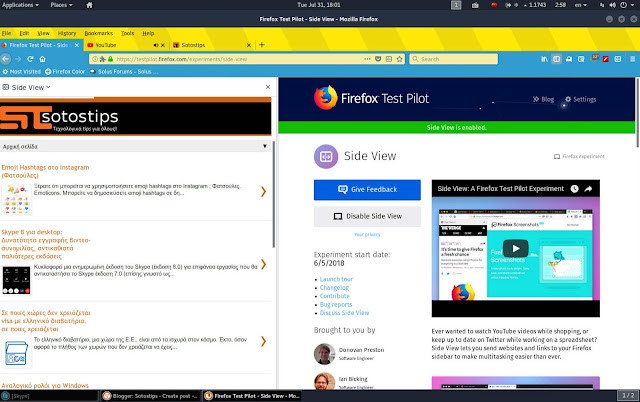Click the Skype article thumbnail

[x=16, y=280]
